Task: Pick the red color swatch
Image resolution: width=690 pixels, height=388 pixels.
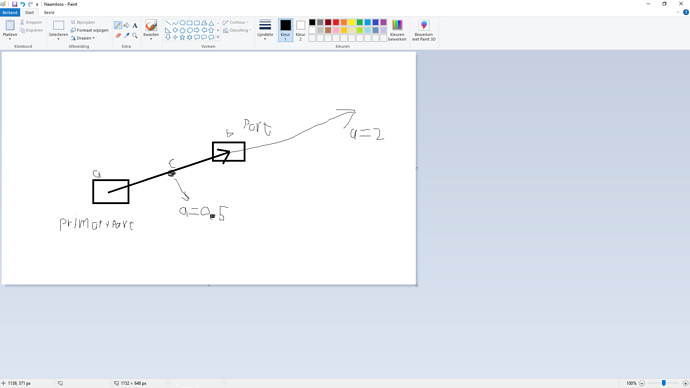Action: [336, 22]
